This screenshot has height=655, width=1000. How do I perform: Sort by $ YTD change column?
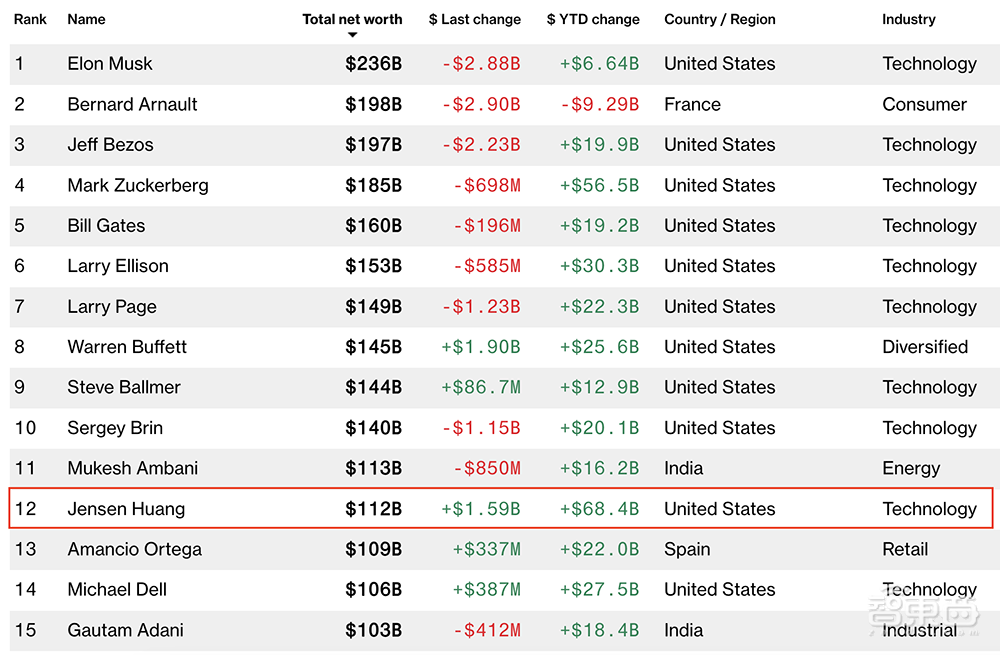592,19
